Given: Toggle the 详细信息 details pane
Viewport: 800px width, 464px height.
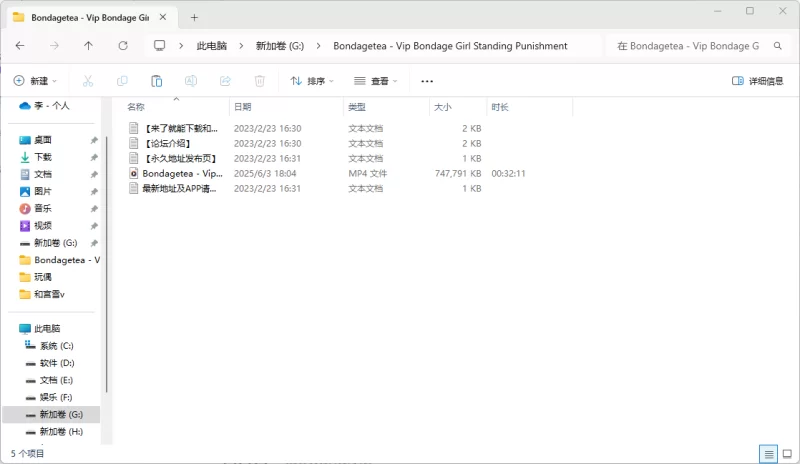Looking at the screenshot, I should tap(758, 81).
